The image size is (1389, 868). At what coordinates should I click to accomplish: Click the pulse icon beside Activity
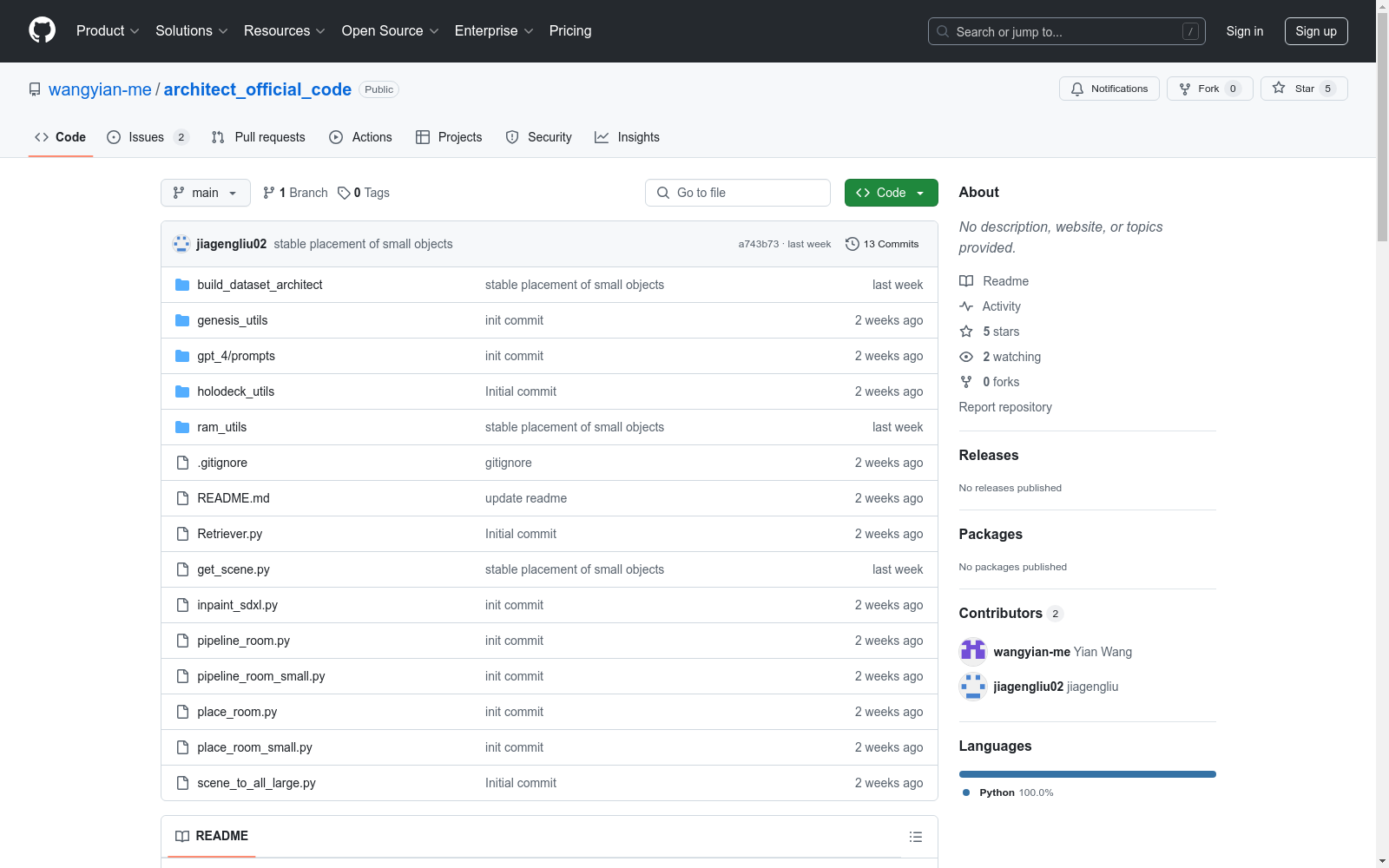click(x=966, y=306)
